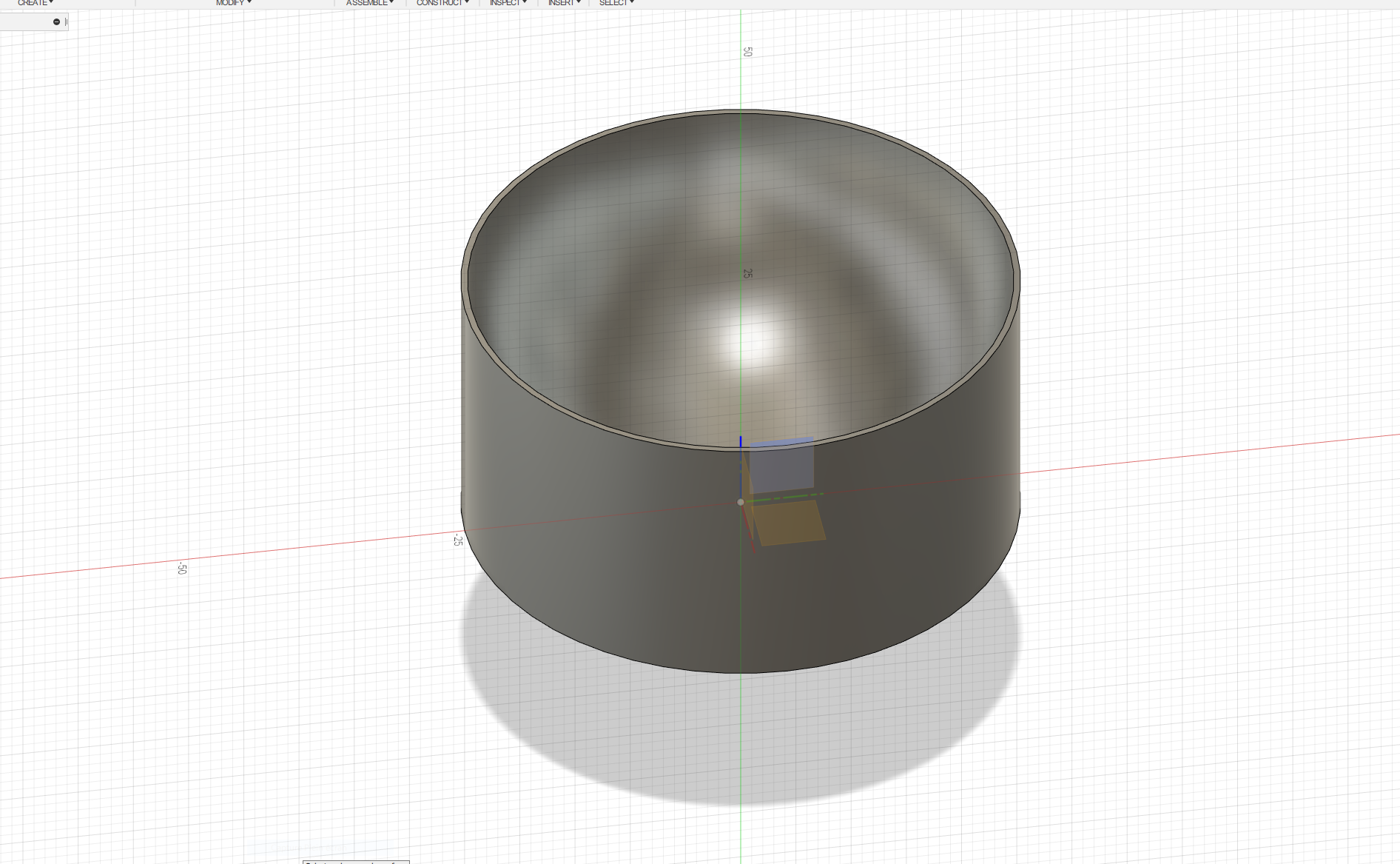Select the orange origin plane

pos(790,523)
